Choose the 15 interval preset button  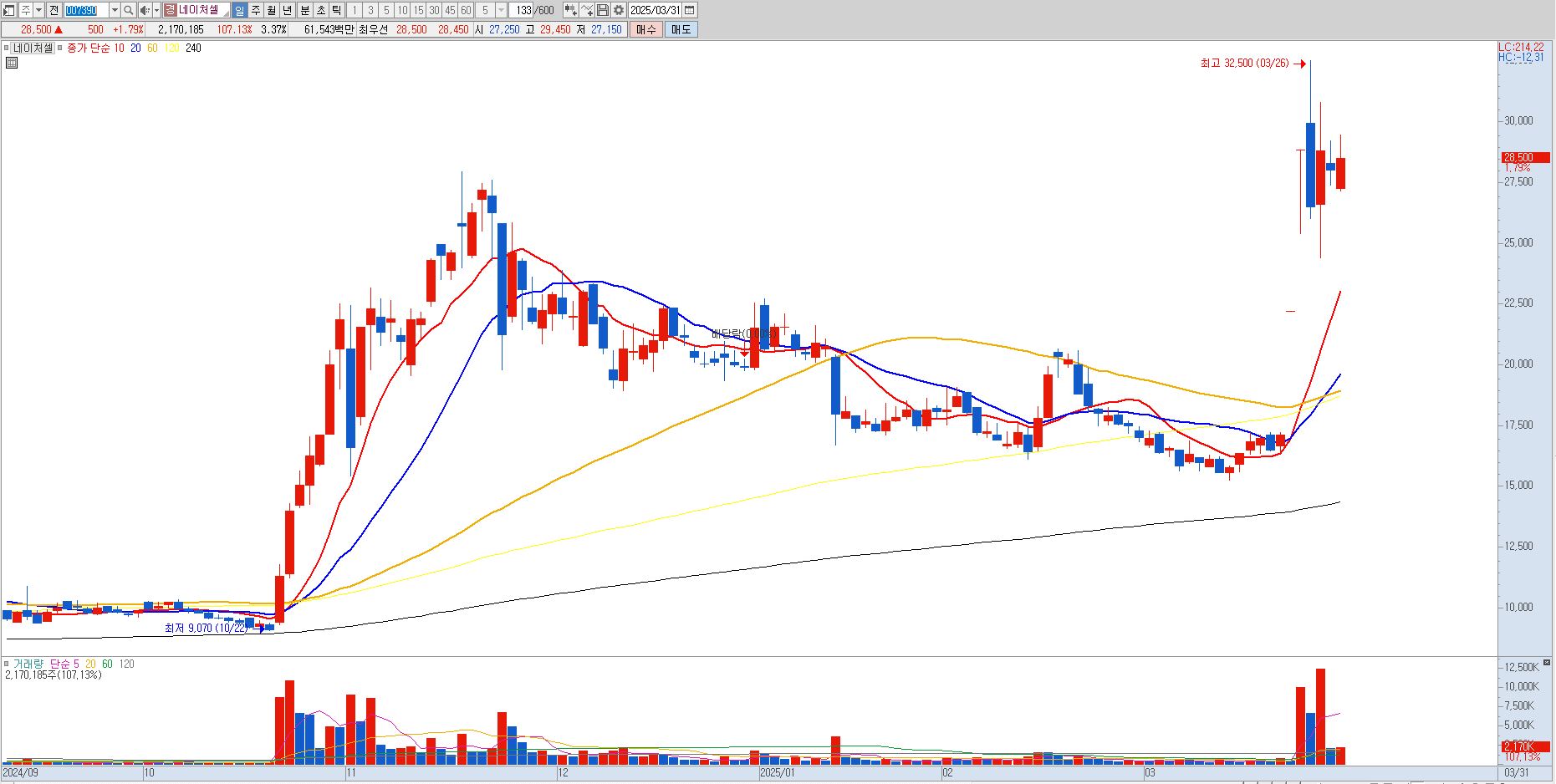[x=418, y=10]
